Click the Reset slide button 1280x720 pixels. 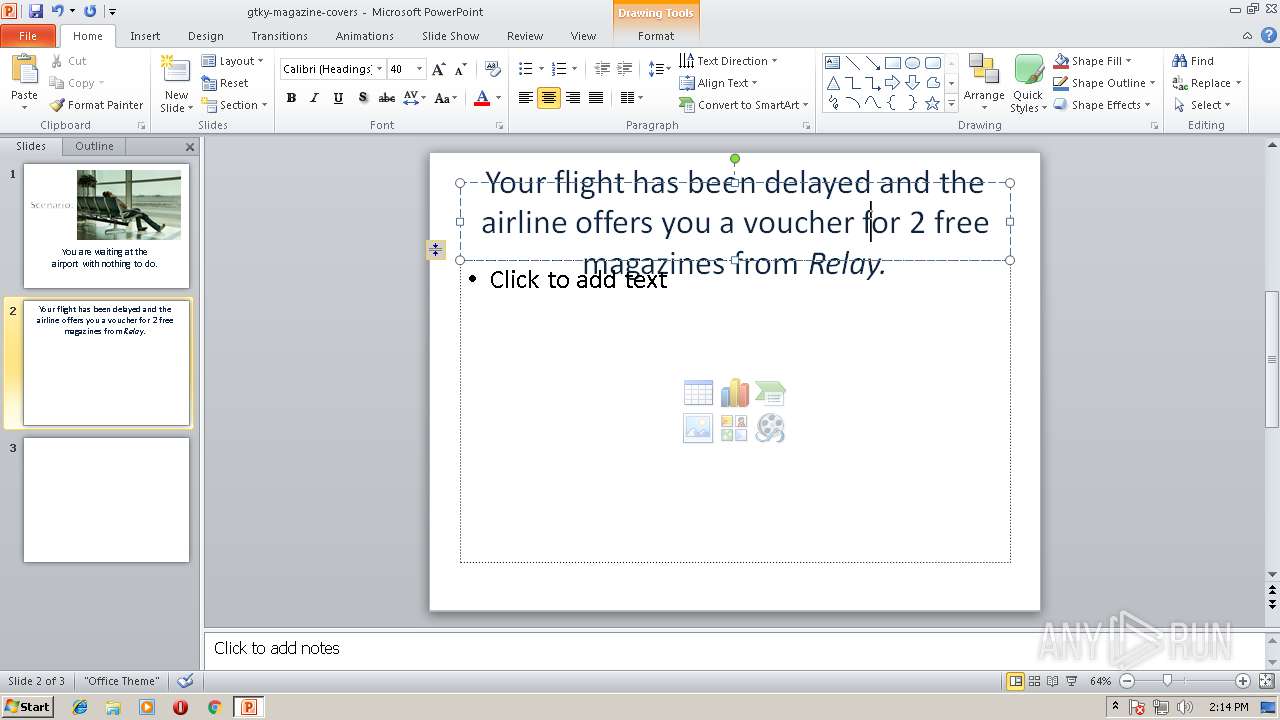tap(225, 83)
